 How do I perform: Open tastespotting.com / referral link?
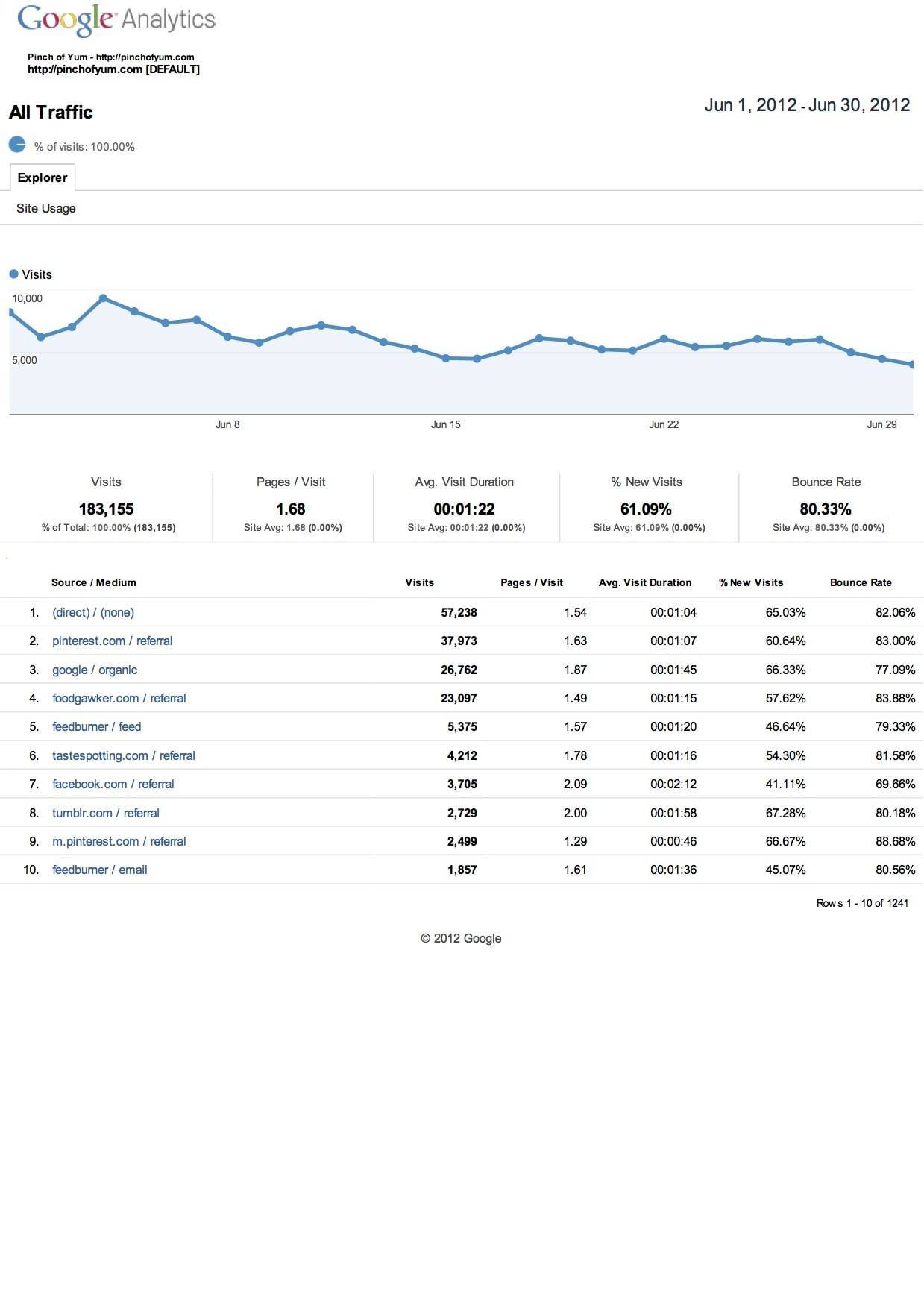124,755
